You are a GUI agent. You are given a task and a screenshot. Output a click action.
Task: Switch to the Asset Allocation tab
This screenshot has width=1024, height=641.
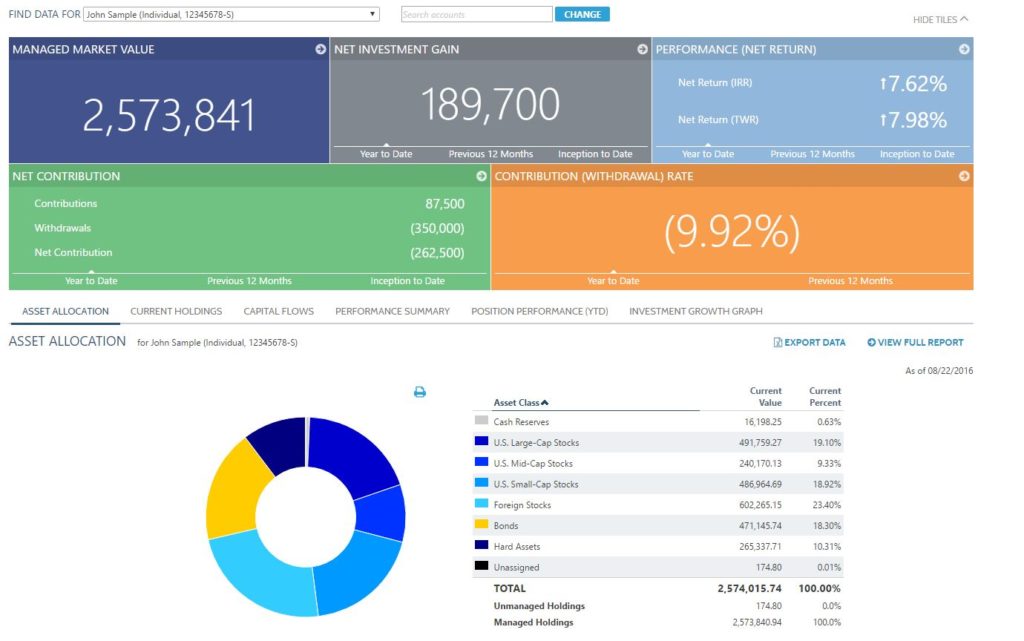pos(65,311)
